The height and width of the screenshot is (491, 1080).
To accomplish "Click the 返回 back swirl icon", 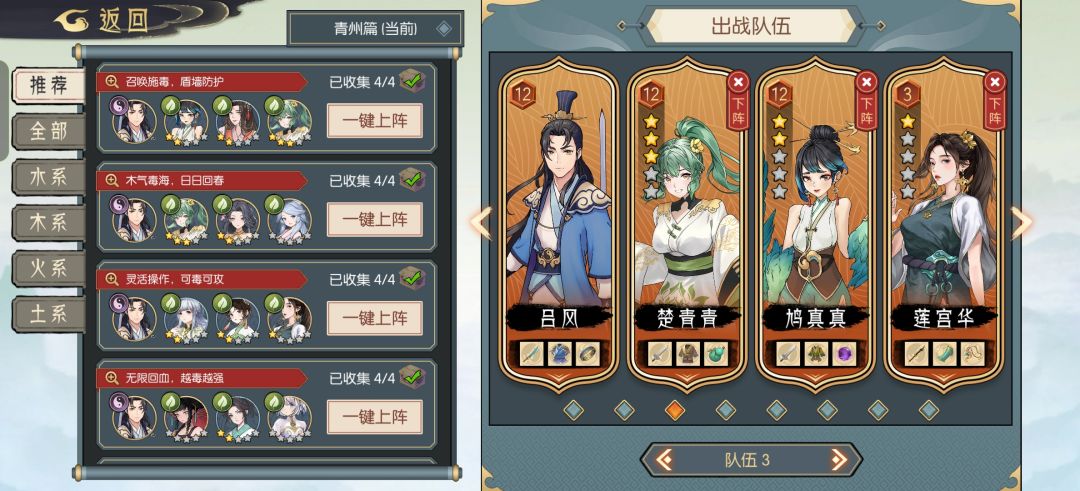I will tap(74, 20).
